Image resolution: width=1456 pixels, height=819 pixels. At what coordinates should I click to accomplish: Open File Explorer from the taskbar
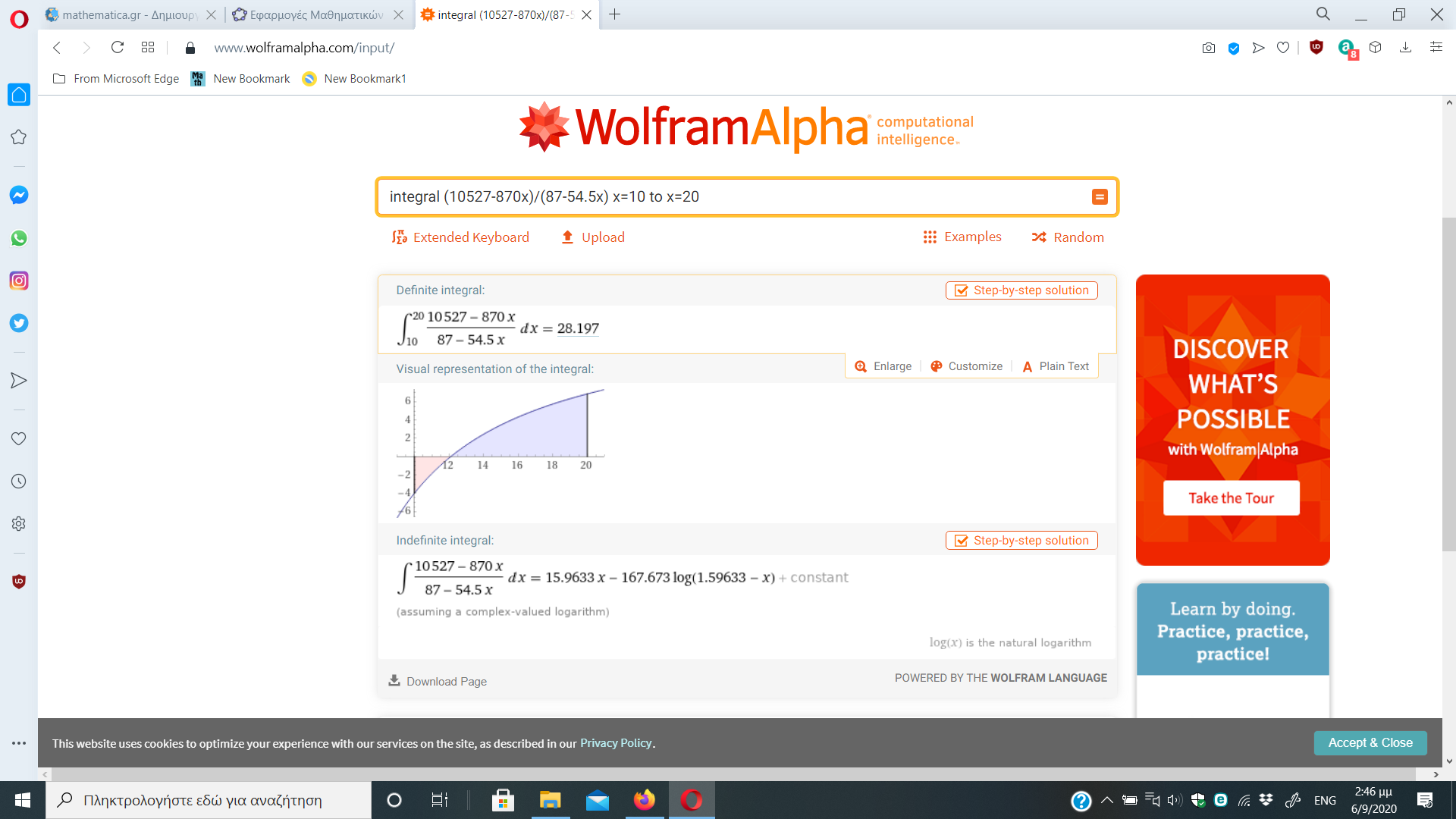(x=550, y=800)
